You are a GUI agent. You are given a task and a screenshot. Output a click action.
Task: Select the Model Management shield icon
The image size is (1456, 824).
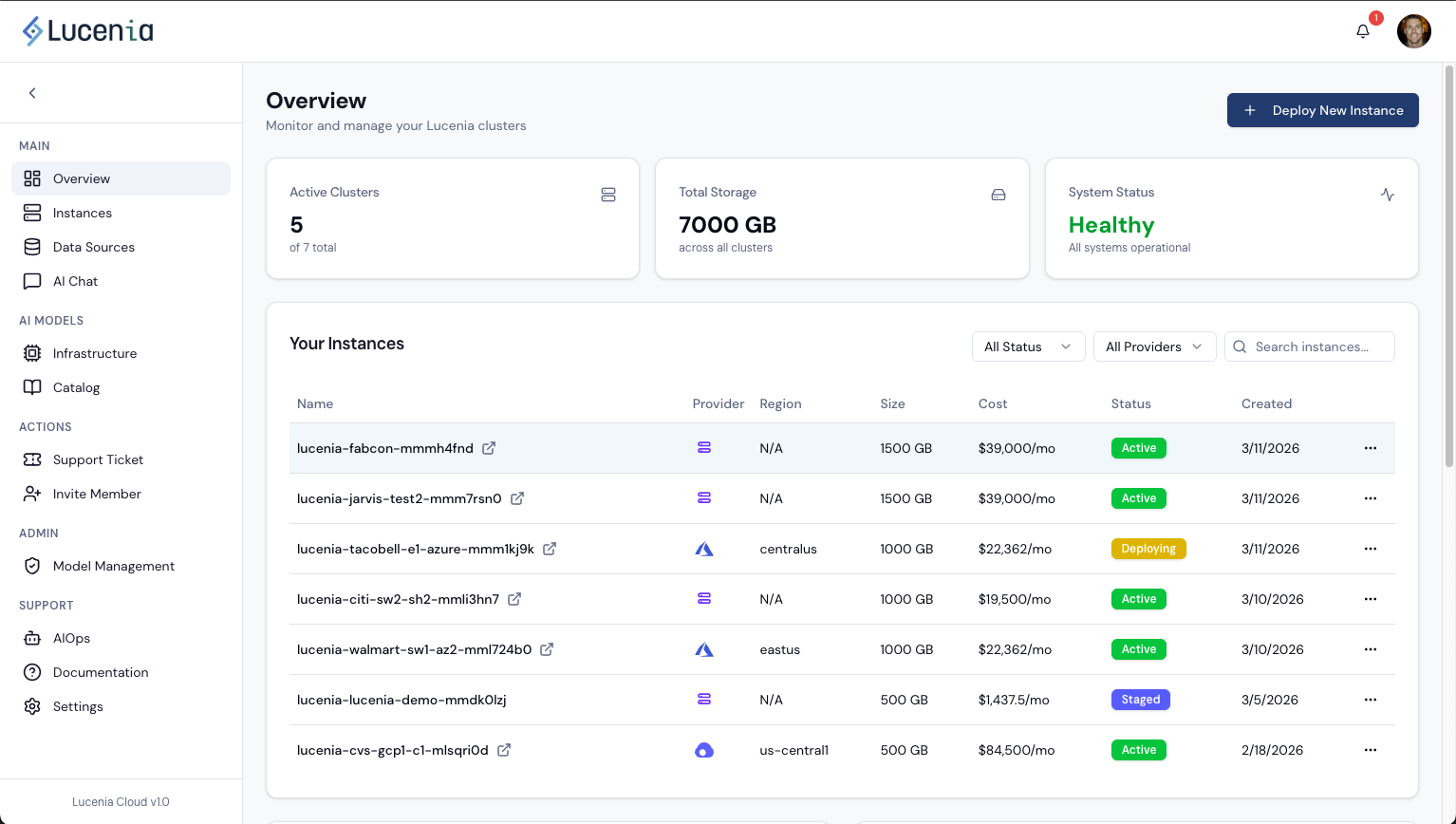32,566
